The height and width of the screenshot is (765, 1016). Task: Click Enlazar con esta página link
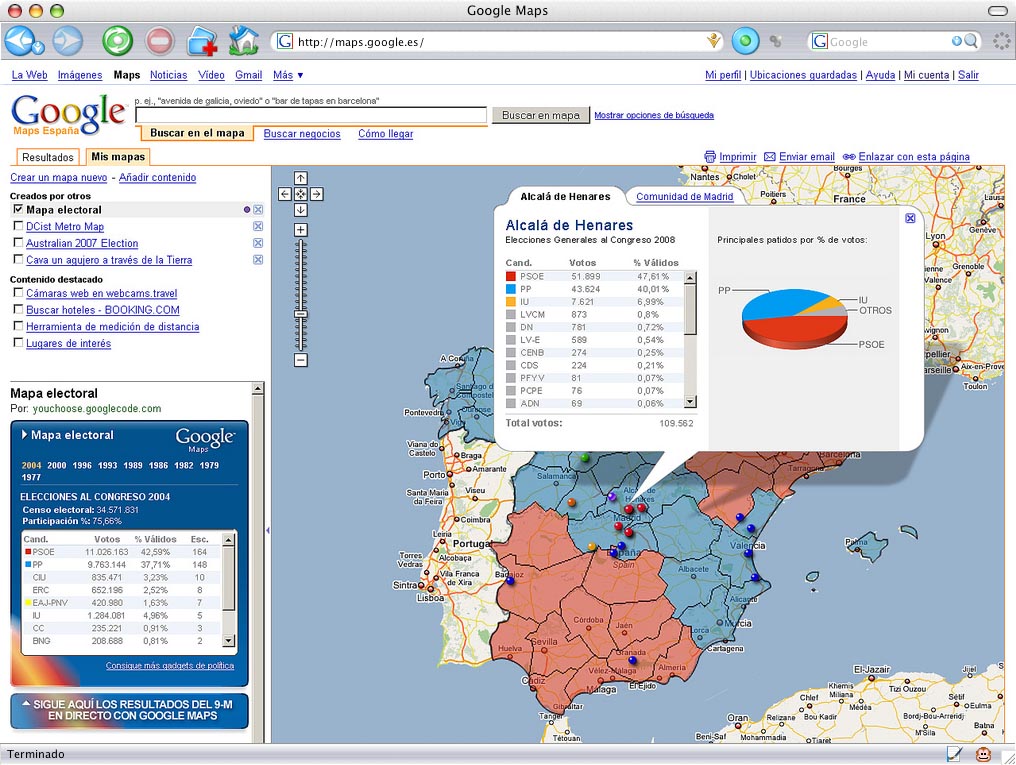[914, 157]
